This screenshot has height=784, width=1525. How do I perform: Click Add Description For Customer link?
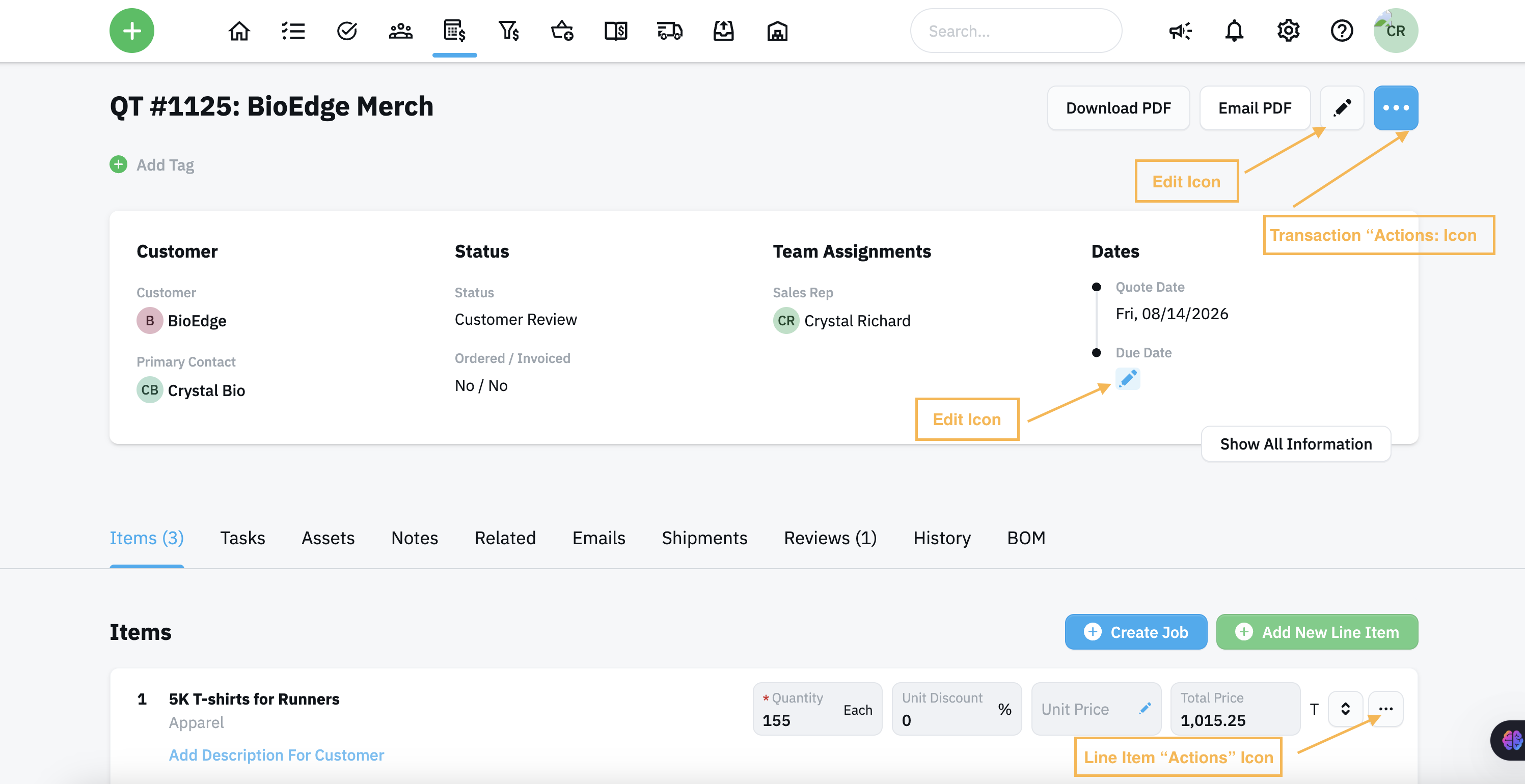click(x=277, y=755)
